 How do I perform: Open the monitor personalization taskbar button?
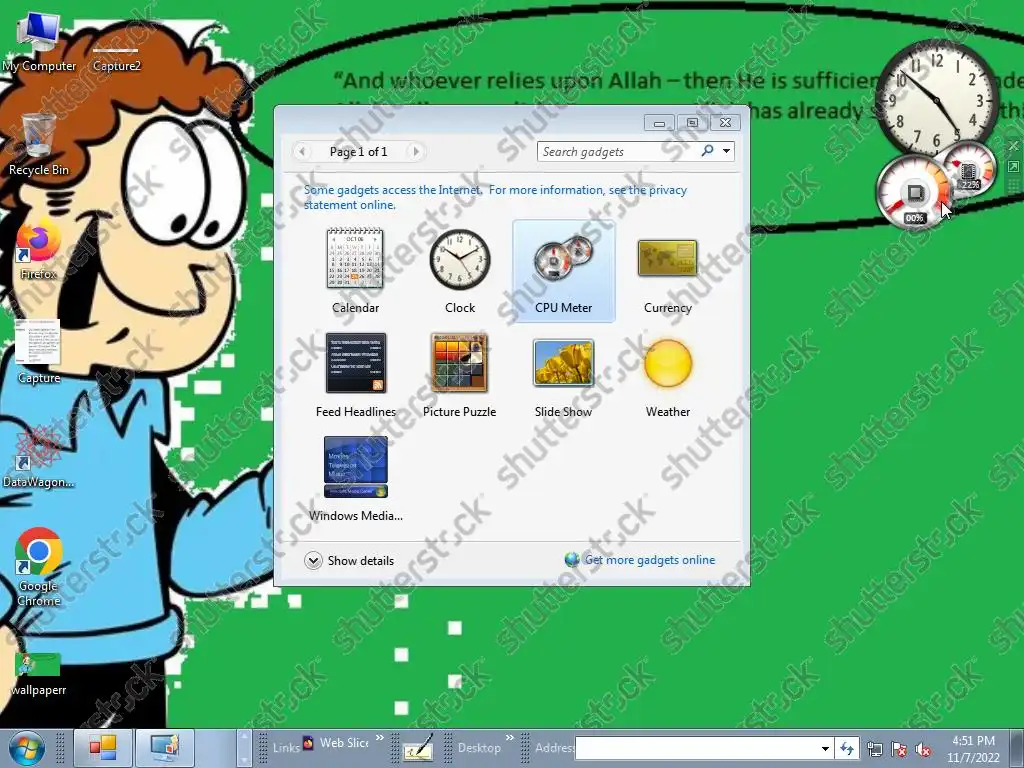click(164, 748)
